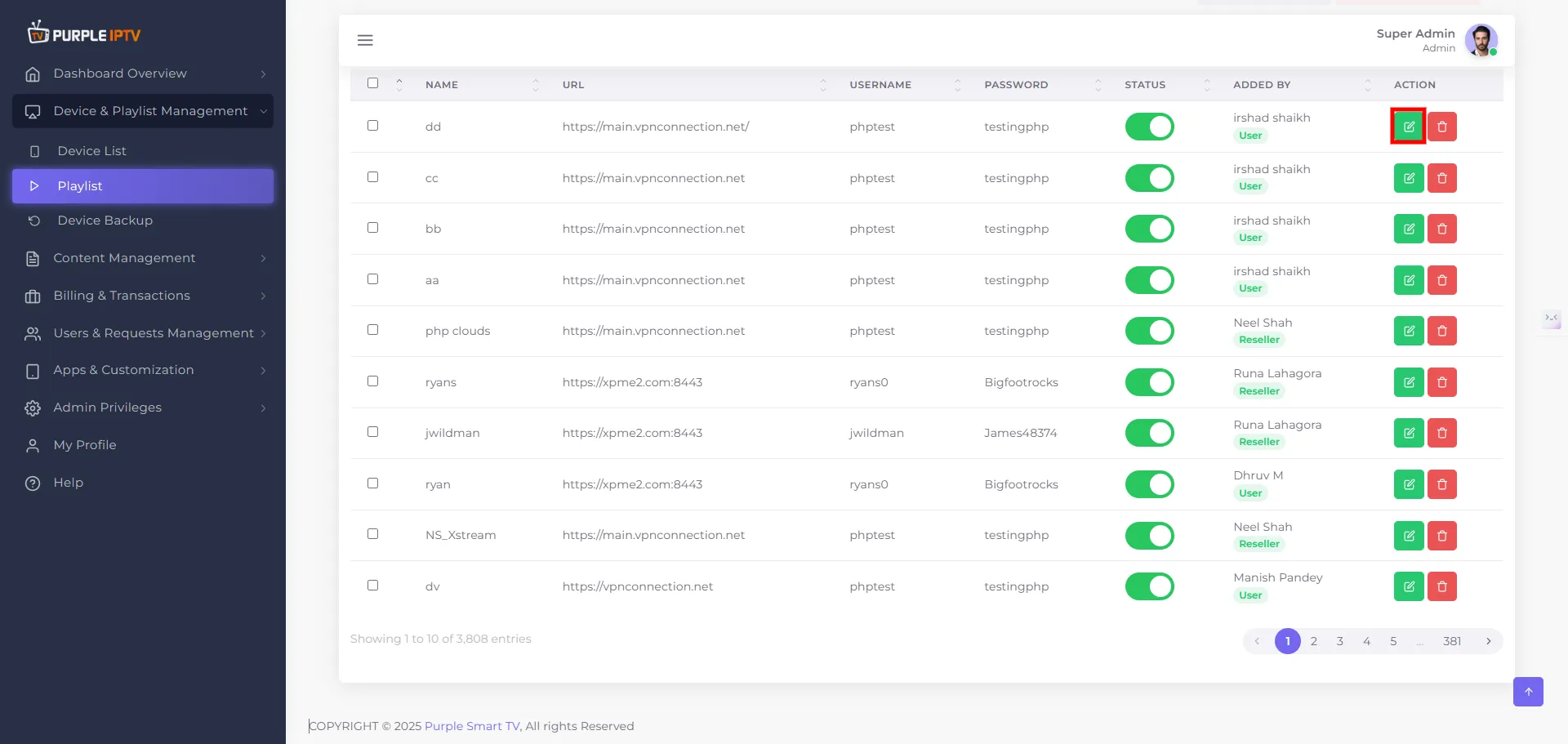
Task: Delete the 'dv' playlist entry
Action: (1442, 586)
